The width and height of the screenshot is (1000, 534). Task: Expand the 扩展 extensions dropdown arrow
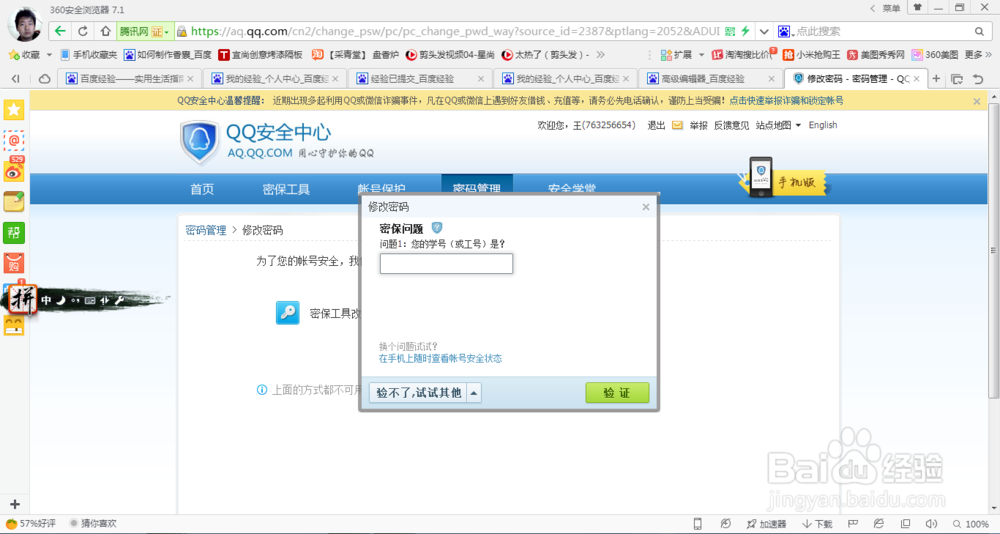coord(702,55)
